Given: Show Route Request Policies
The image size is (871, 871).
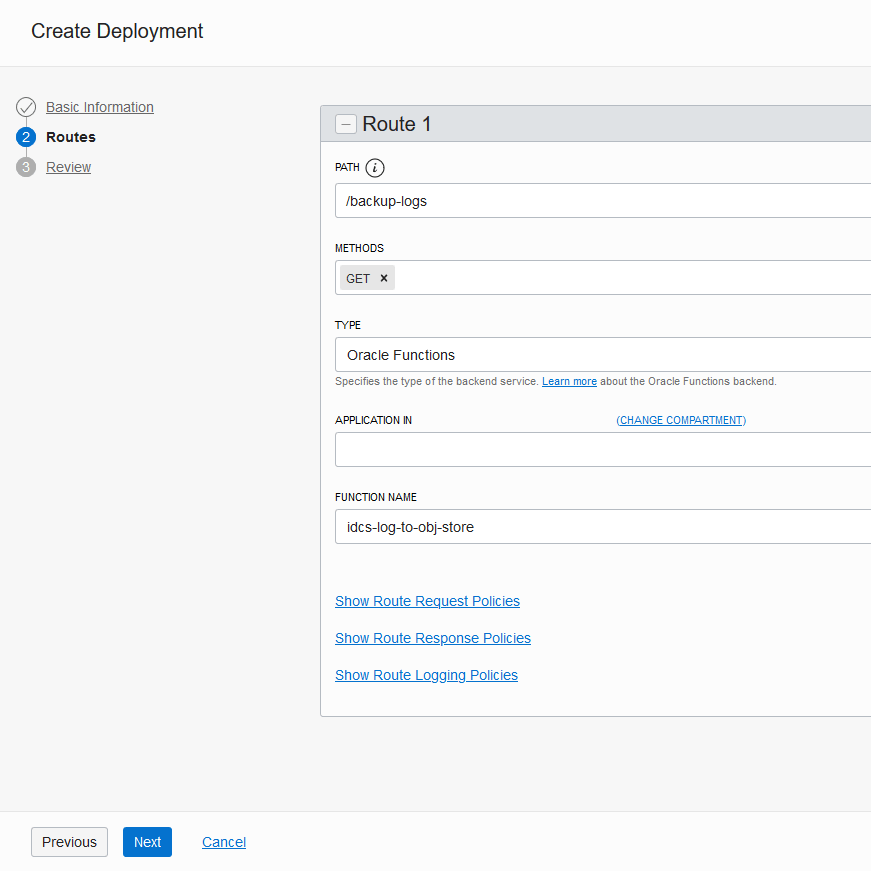Looking at the screenshot, I should click(427, 601).
